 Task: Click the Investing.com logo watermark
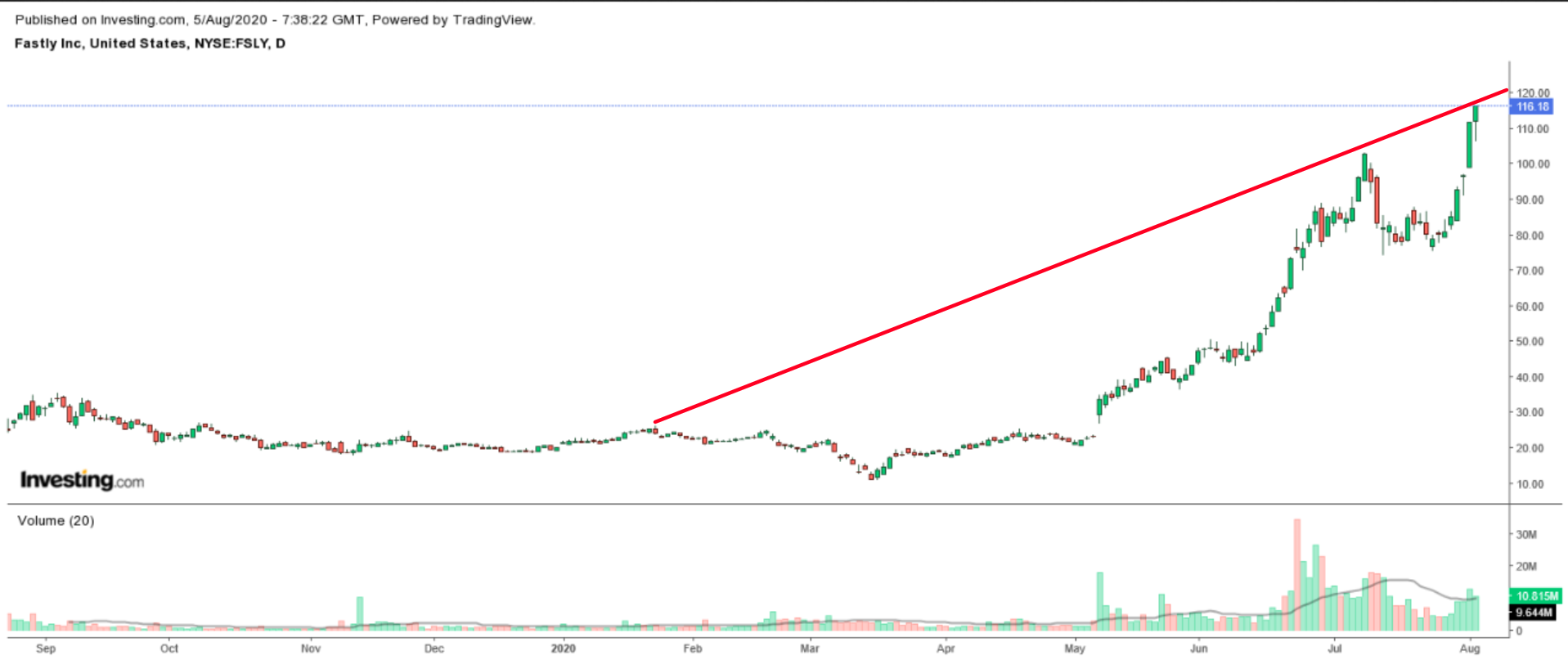82,480
